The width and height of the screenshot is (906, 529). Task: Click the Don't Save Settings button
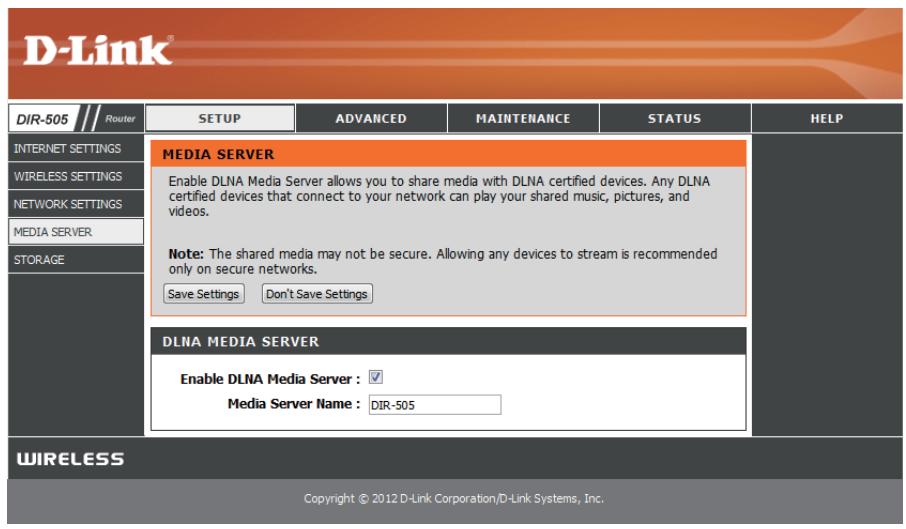317,293
